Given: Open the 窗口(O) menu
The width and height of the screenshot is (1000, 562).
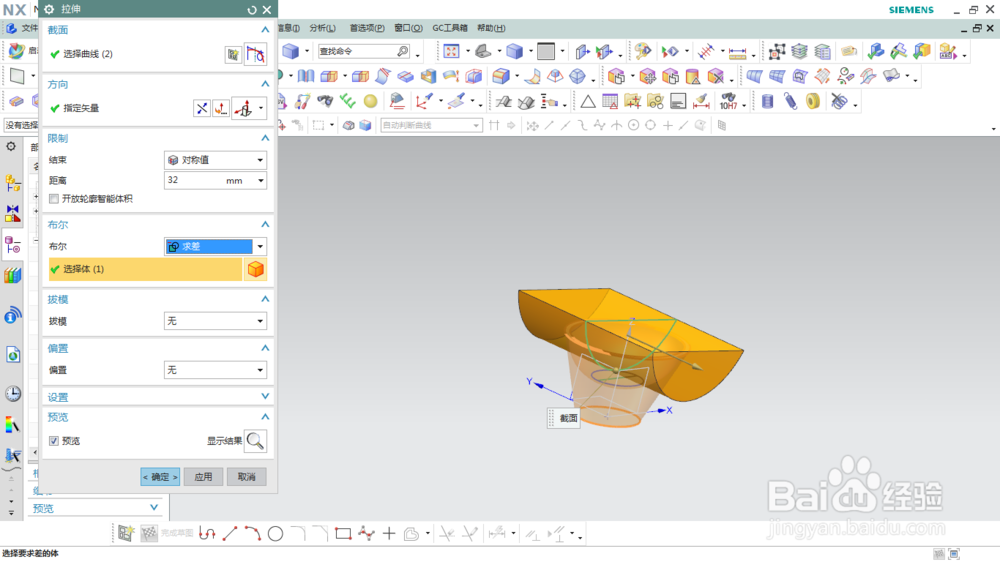Looking at the screenshot, I should pos(408,28).
